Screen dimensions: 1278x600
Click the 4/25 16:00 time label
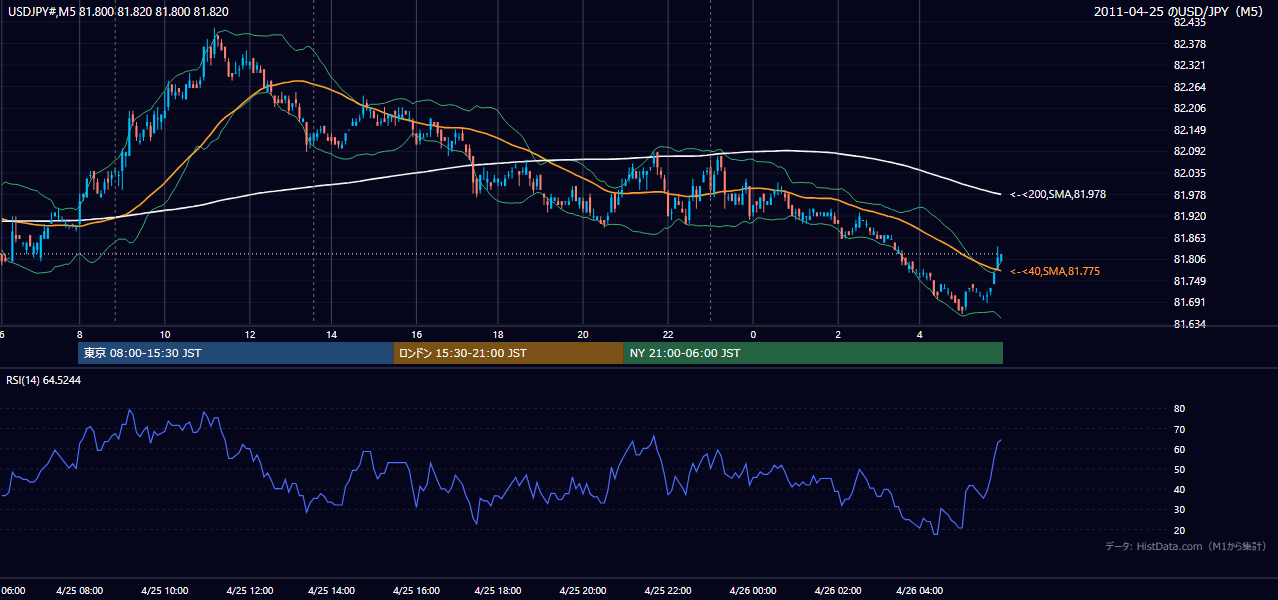coord(416,590)
